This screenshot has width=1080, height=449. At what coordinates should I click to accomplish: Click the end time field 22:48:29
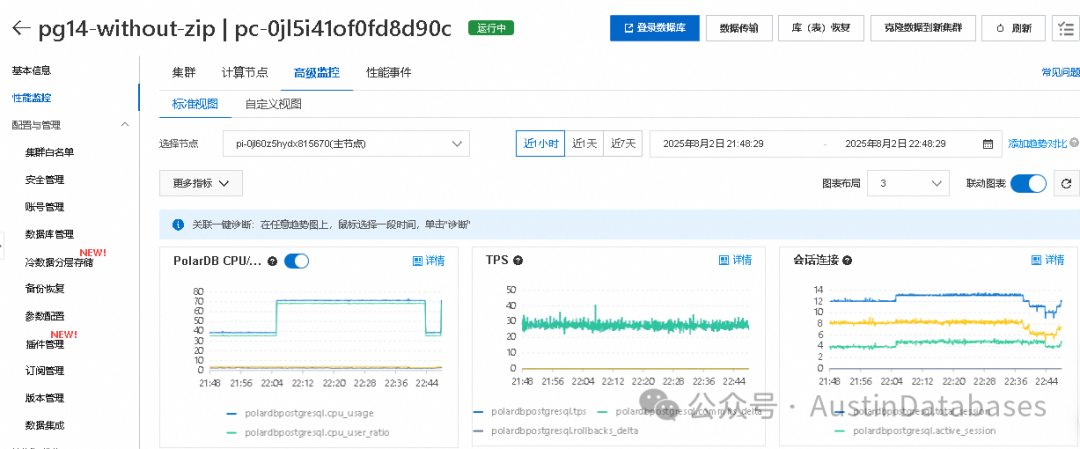[895, 144]
